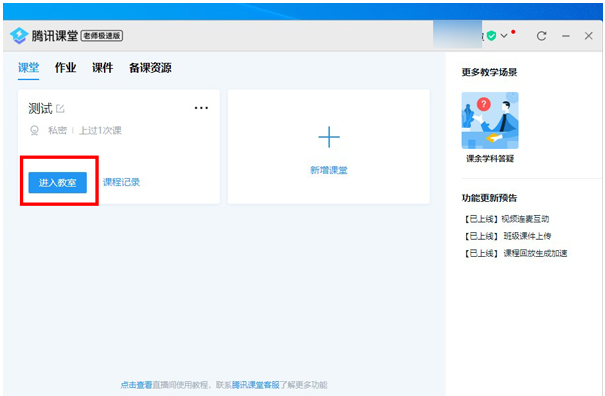
Task: Click the 新增课堂 label
Action: pos(329,170)
